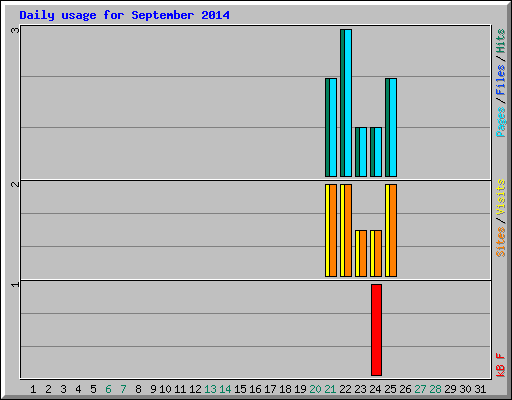Click the green 'Hits' legend label
The height and width of the screenshot is (400, 512).
tap(501, 41)
